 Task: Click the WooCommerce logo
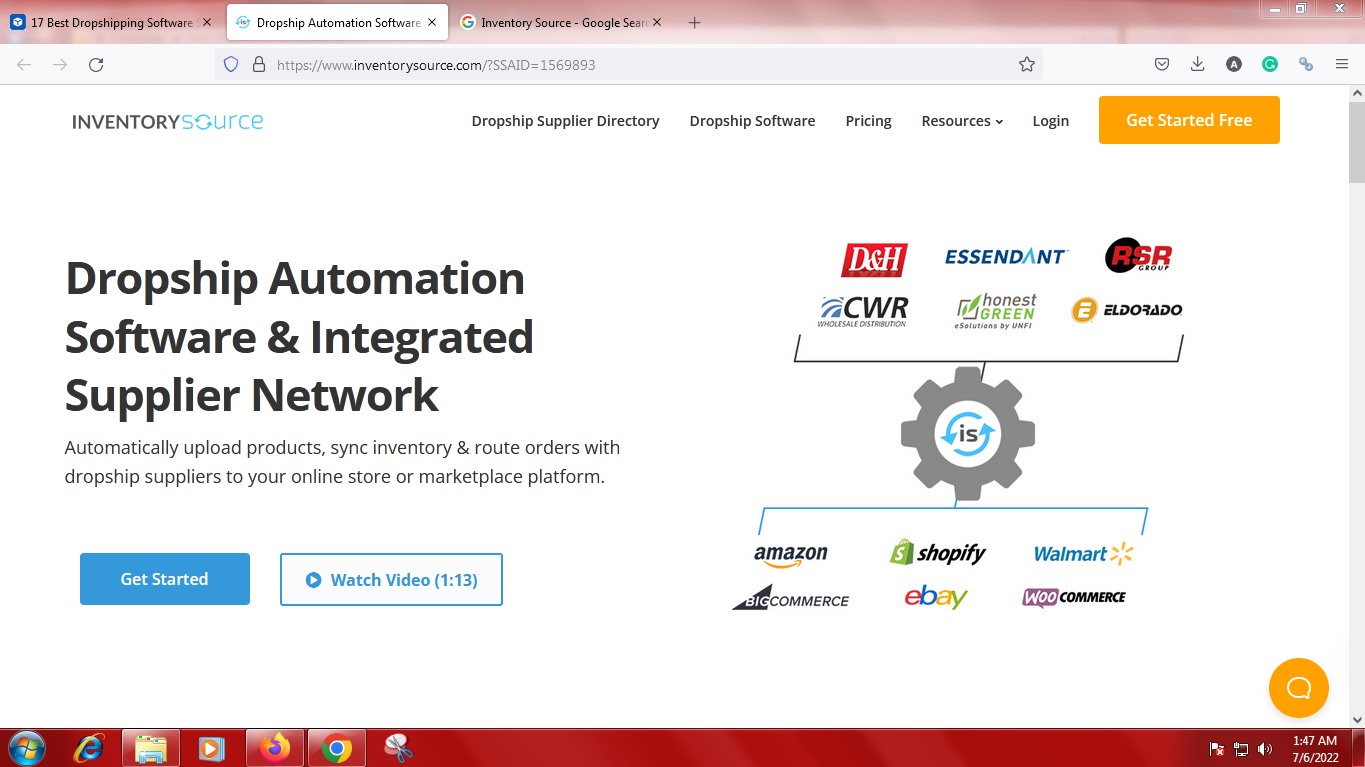[x=1074, y=597]
